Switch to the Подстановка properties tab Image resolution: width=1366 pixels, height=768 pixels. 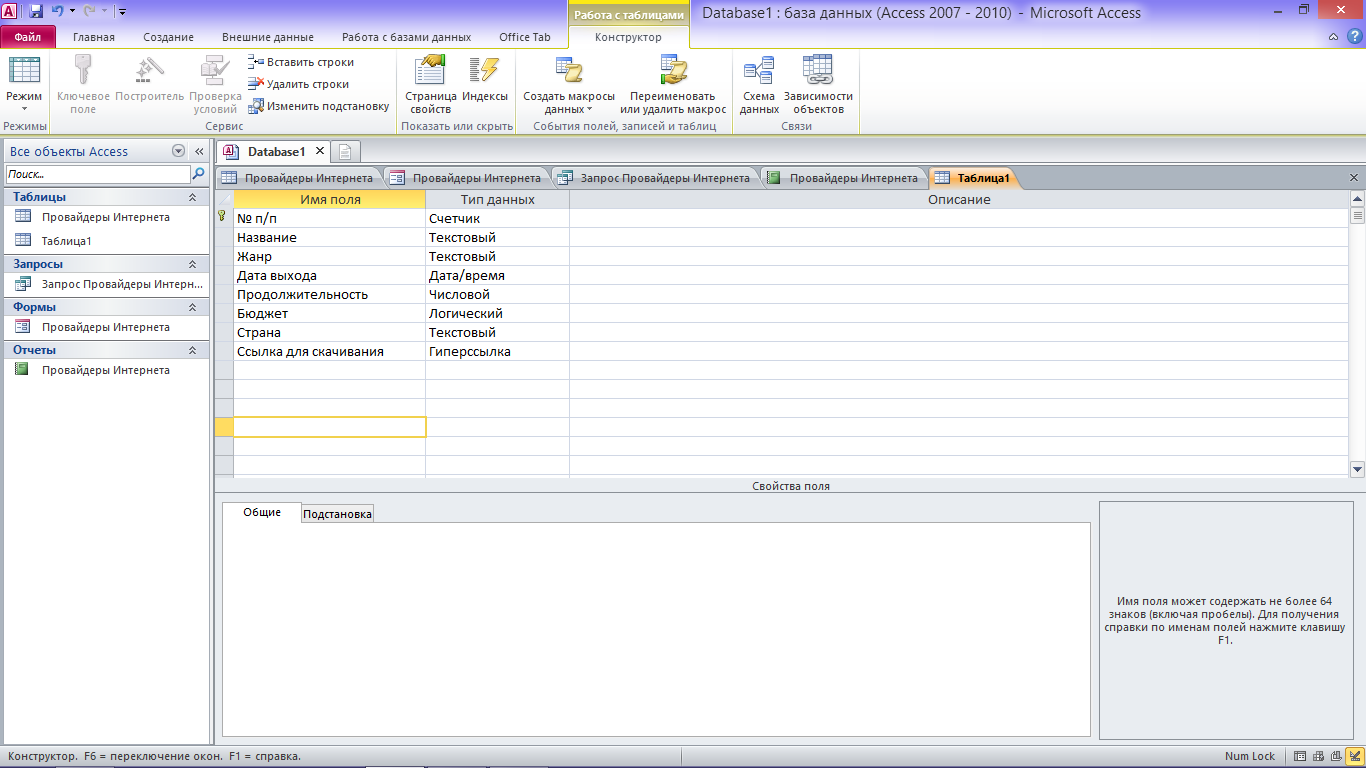[337, 514]
